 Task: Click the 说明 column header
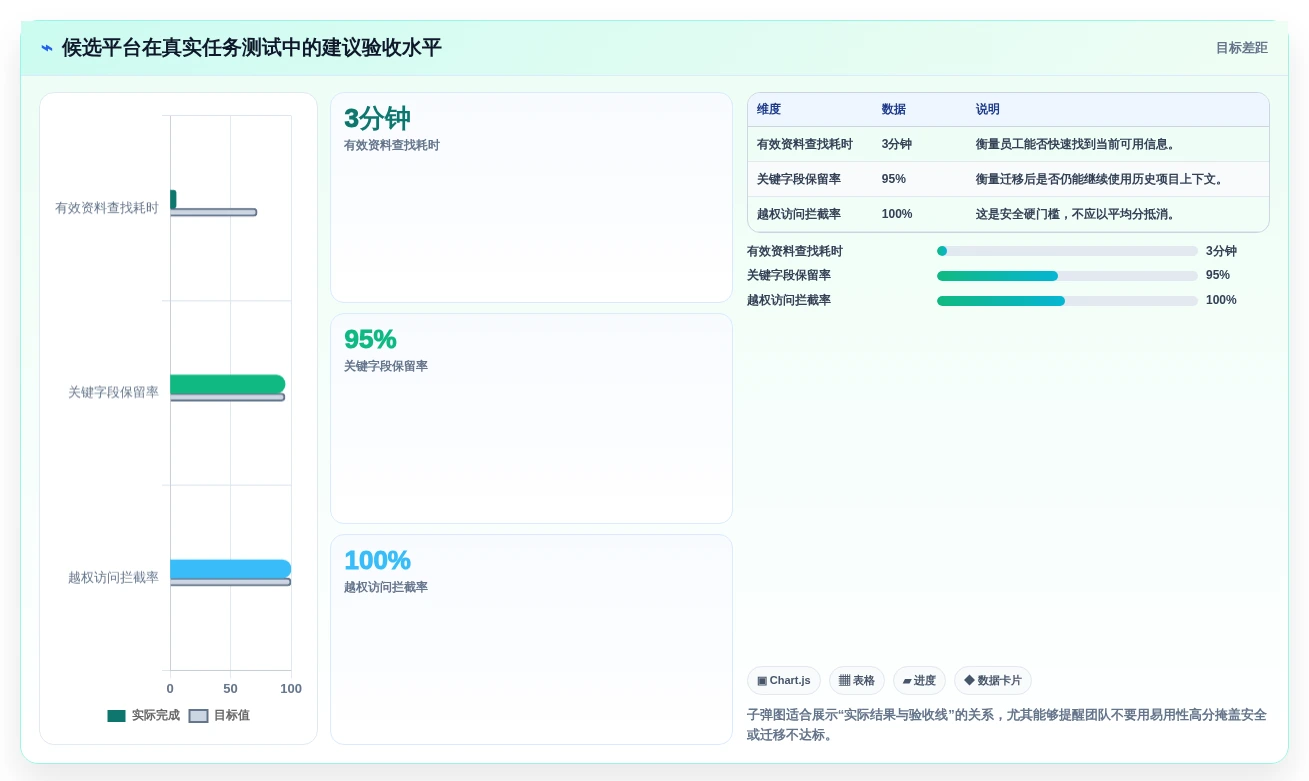click(x=988, y=110)
